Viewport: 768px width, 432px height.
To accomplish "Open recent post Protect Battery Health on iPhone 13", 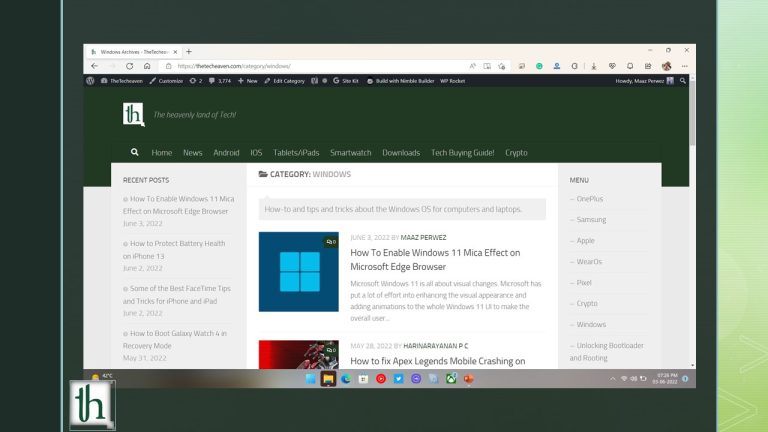I will point(174,250).
